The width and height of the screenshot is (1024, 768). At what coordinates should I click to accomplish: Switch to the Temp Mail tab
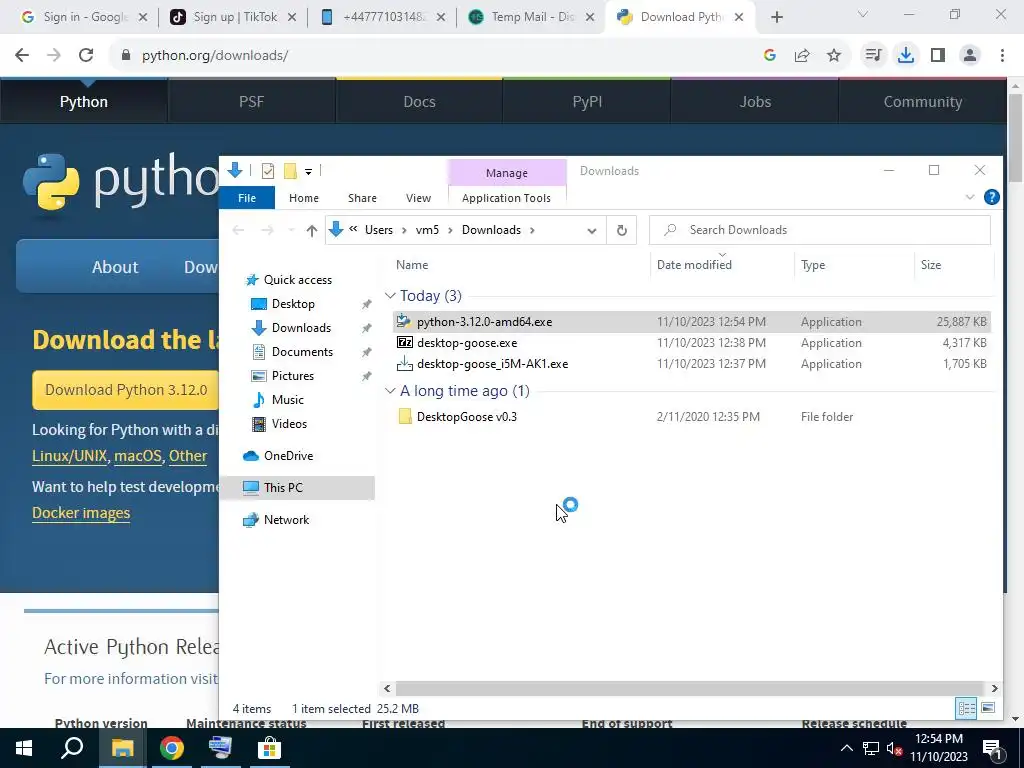(x=532, y=17)
